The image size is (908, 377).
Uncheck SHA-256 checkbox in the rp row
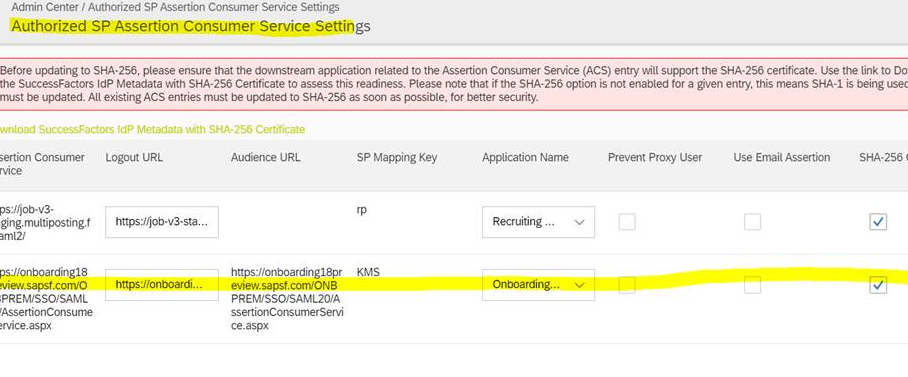[878, 222]
